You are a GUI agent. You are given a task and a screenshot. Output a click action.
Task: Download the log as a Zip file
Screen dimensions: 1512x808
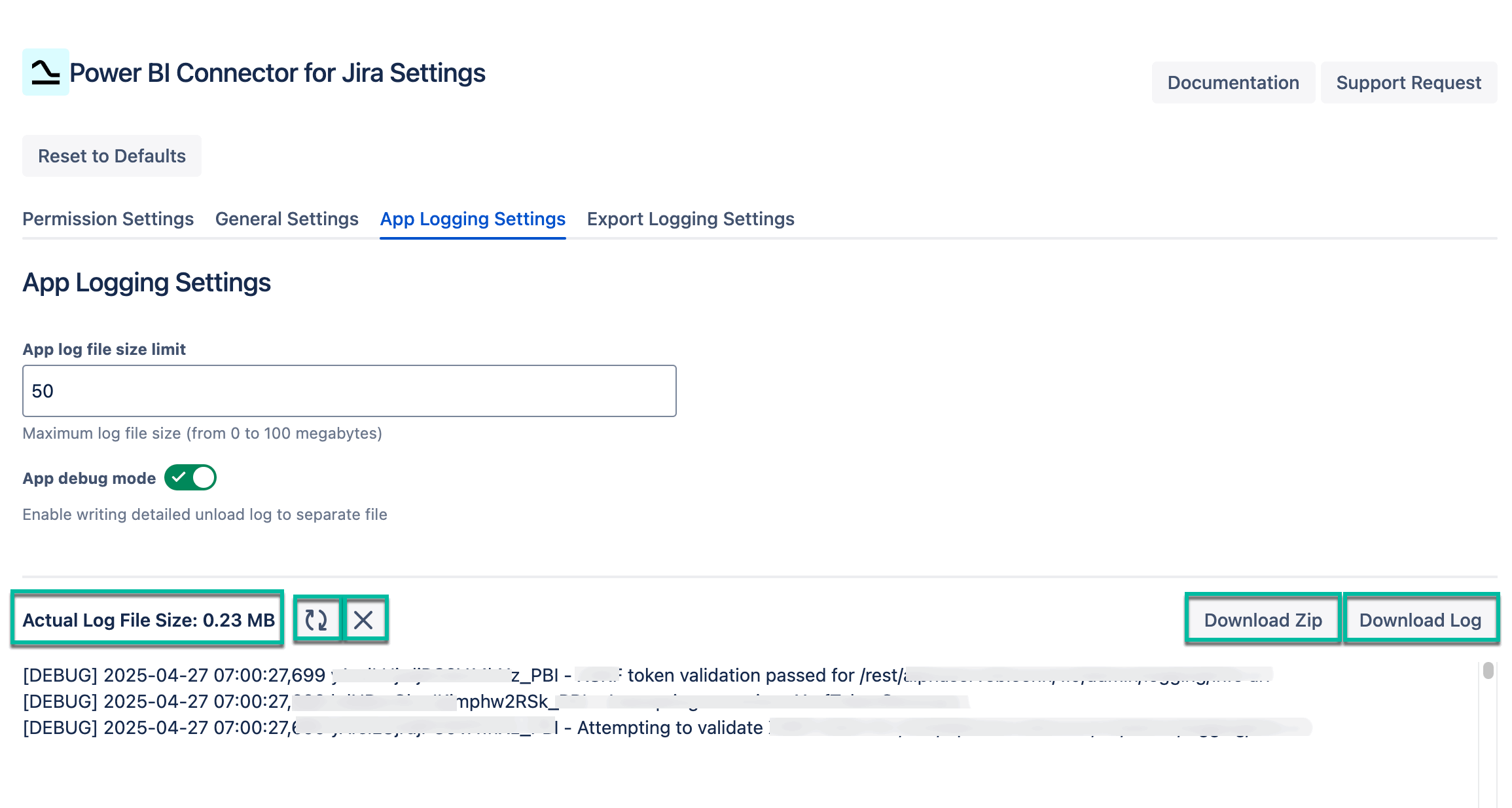coord(1263,619)
